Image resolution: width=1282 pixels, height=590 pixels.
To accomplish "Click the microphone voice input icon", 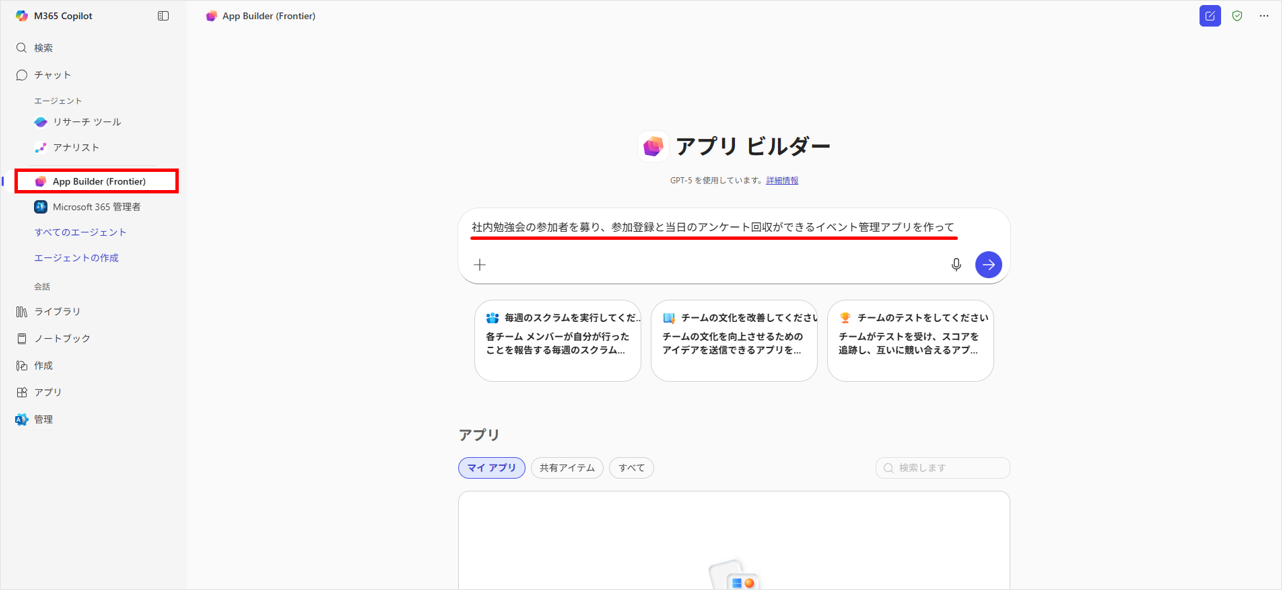I will pyautogui.click(x=956, y=265).
